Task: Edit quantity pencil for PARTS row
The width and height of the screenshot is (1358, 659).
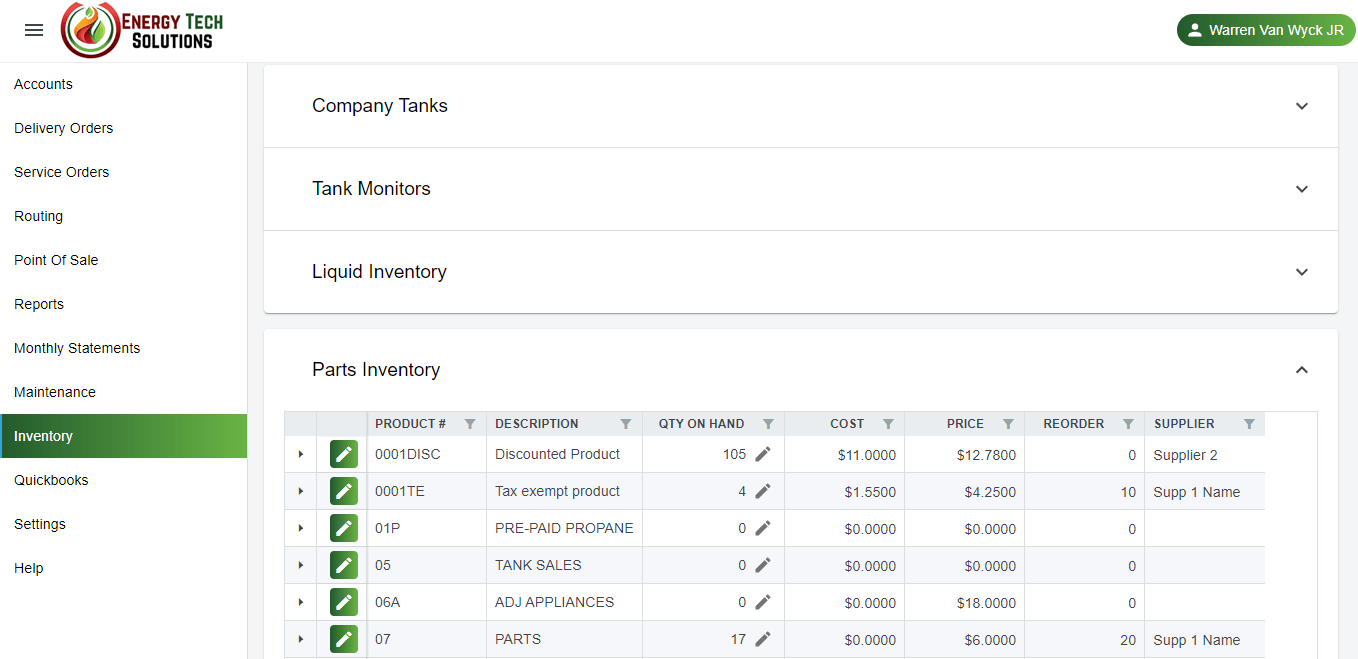Action: click(x=763, y=640)
